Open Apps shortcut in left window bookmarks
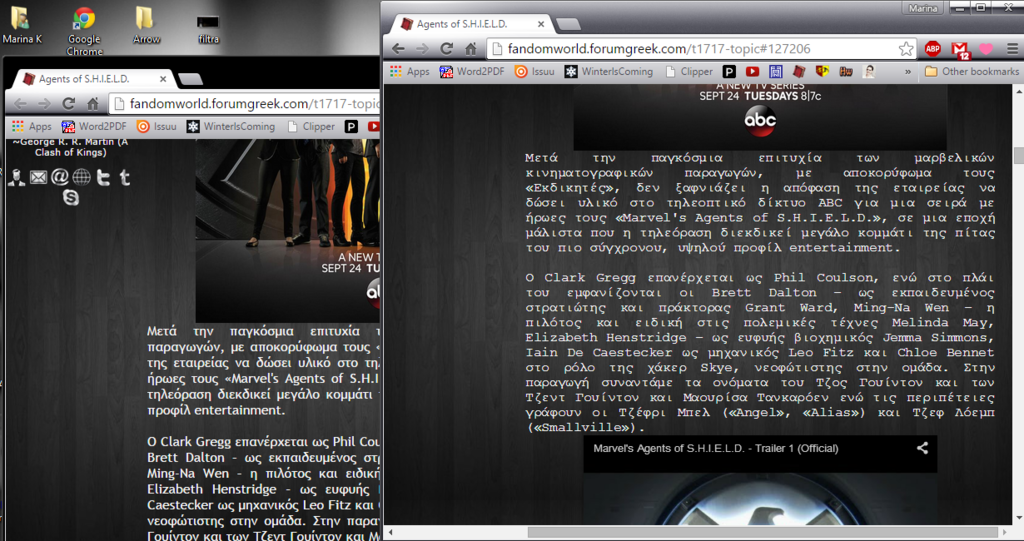The width and height of the screenshot is (1024, 541). (31, 126)
